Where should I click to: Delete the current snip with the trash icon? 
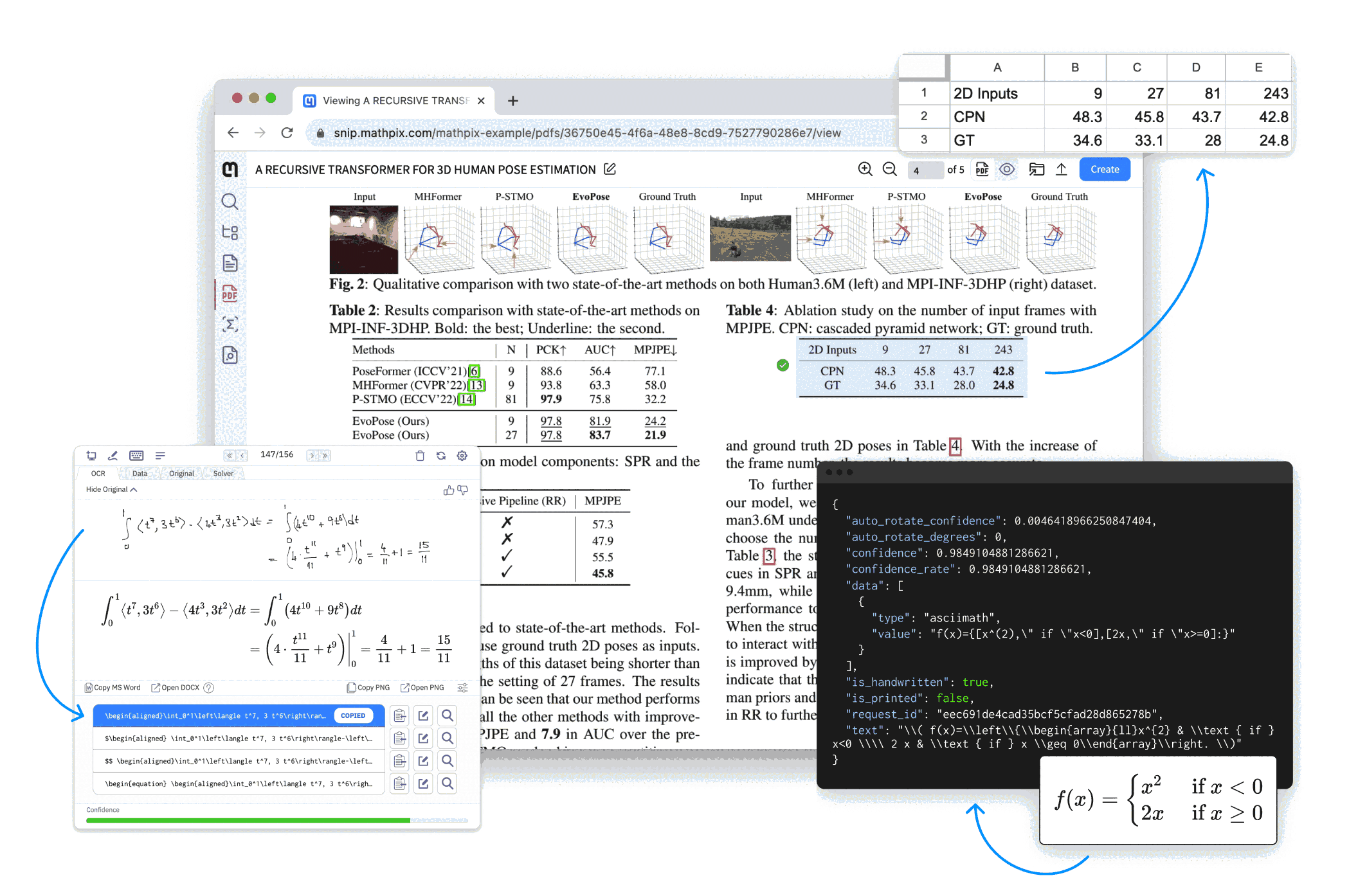[420, 456]
